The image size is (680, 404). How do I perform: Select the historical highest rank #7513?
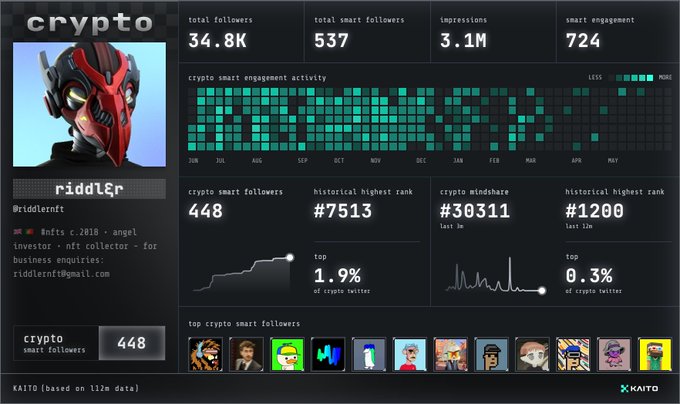(343, 211)
